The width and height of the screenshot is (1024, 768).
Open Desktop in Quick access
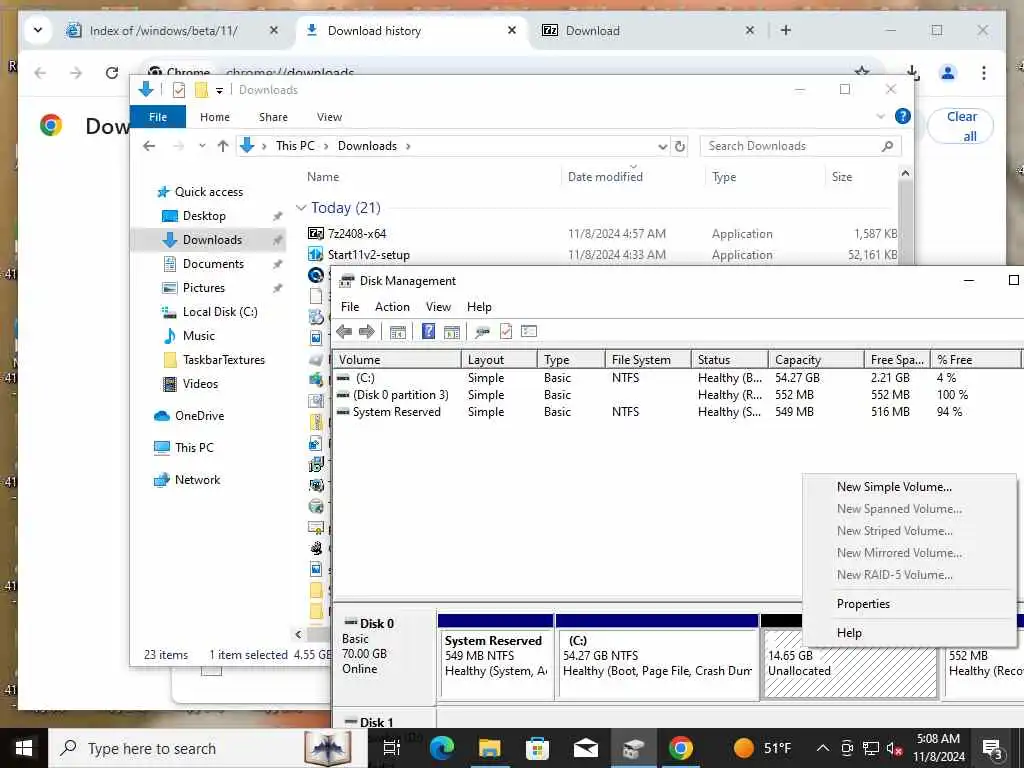pyautogui.click(x=204, y=216)
